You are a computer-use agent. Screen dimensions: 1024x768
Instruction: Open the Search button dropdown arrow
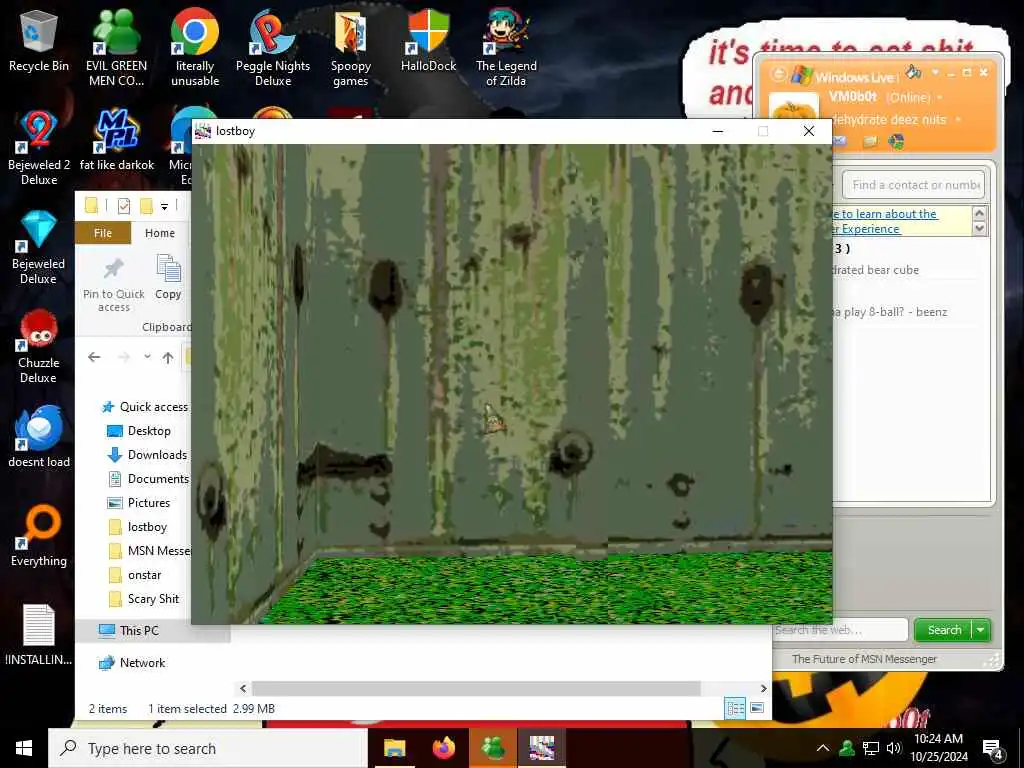981,630
